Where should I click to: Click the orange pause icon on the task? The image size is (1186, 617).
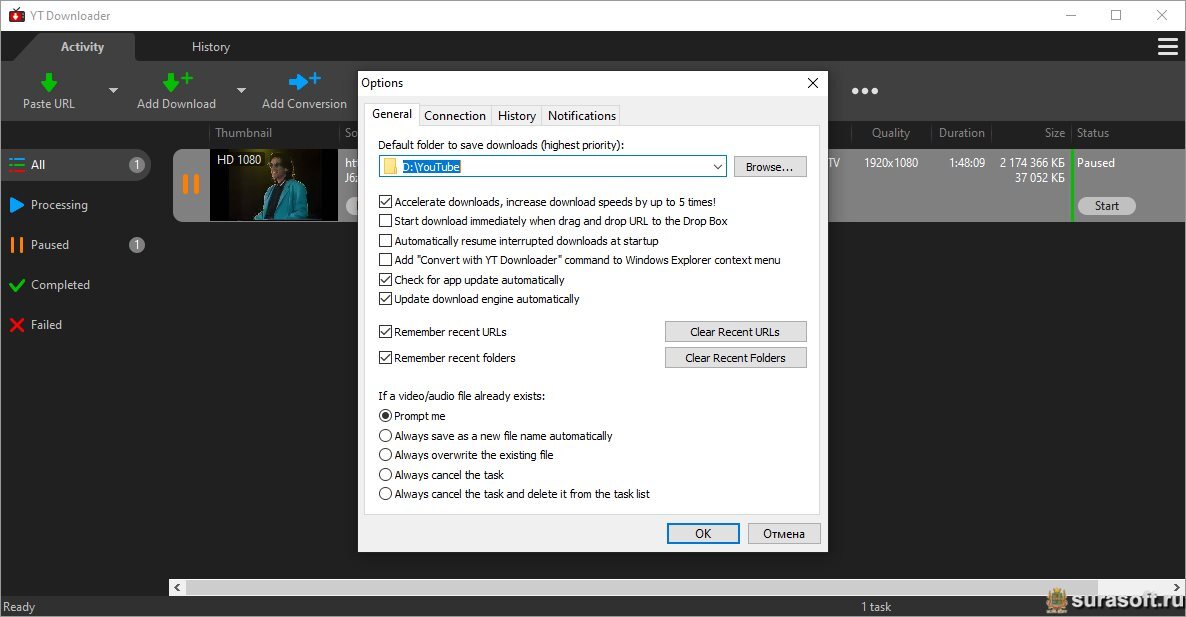[191, 184]
